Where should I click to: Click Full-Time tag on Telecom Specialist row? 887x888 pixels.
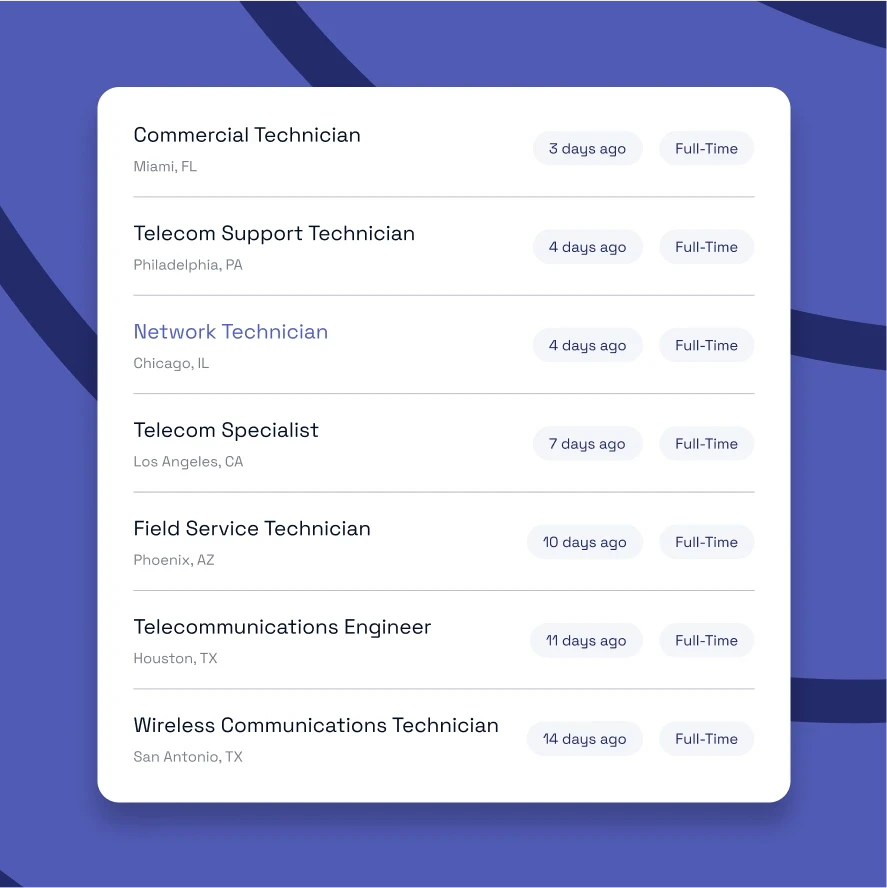706,443
